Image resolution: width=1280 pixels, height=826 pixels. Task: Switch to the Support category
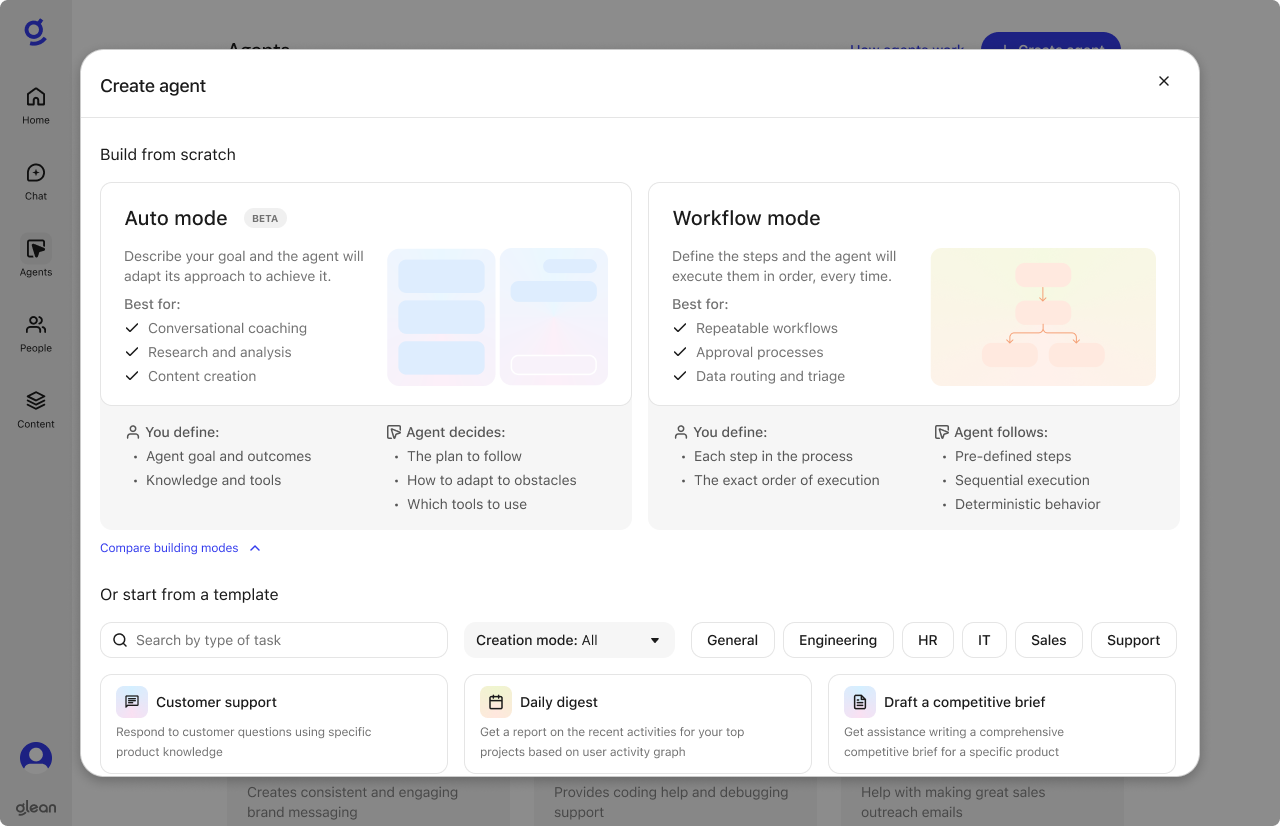[1133, 640]
